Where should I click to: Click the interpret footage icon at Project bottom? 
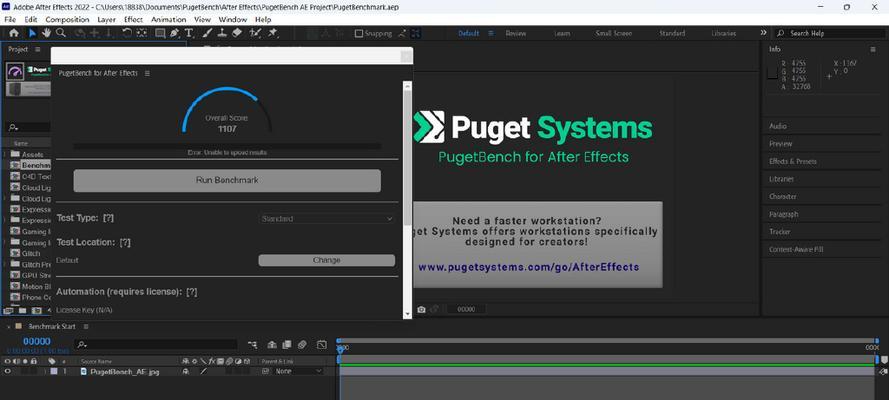[x=8, y=310]
